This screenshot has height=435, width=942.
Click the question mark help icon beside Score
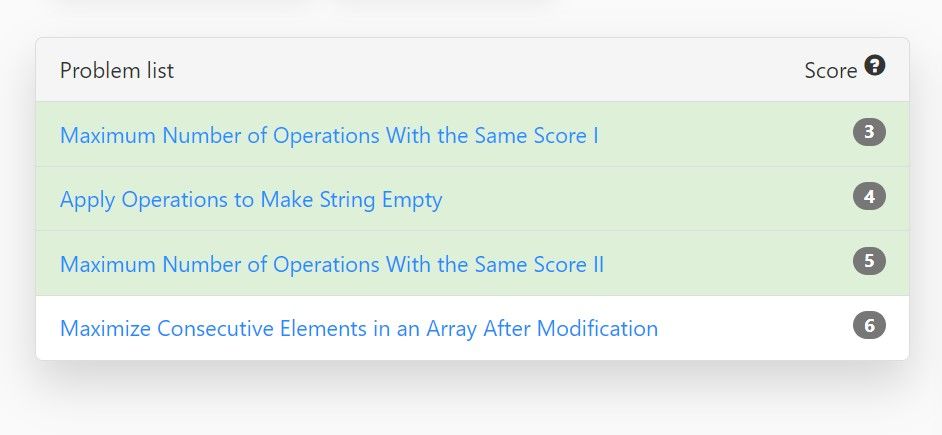tap(875, 65)
